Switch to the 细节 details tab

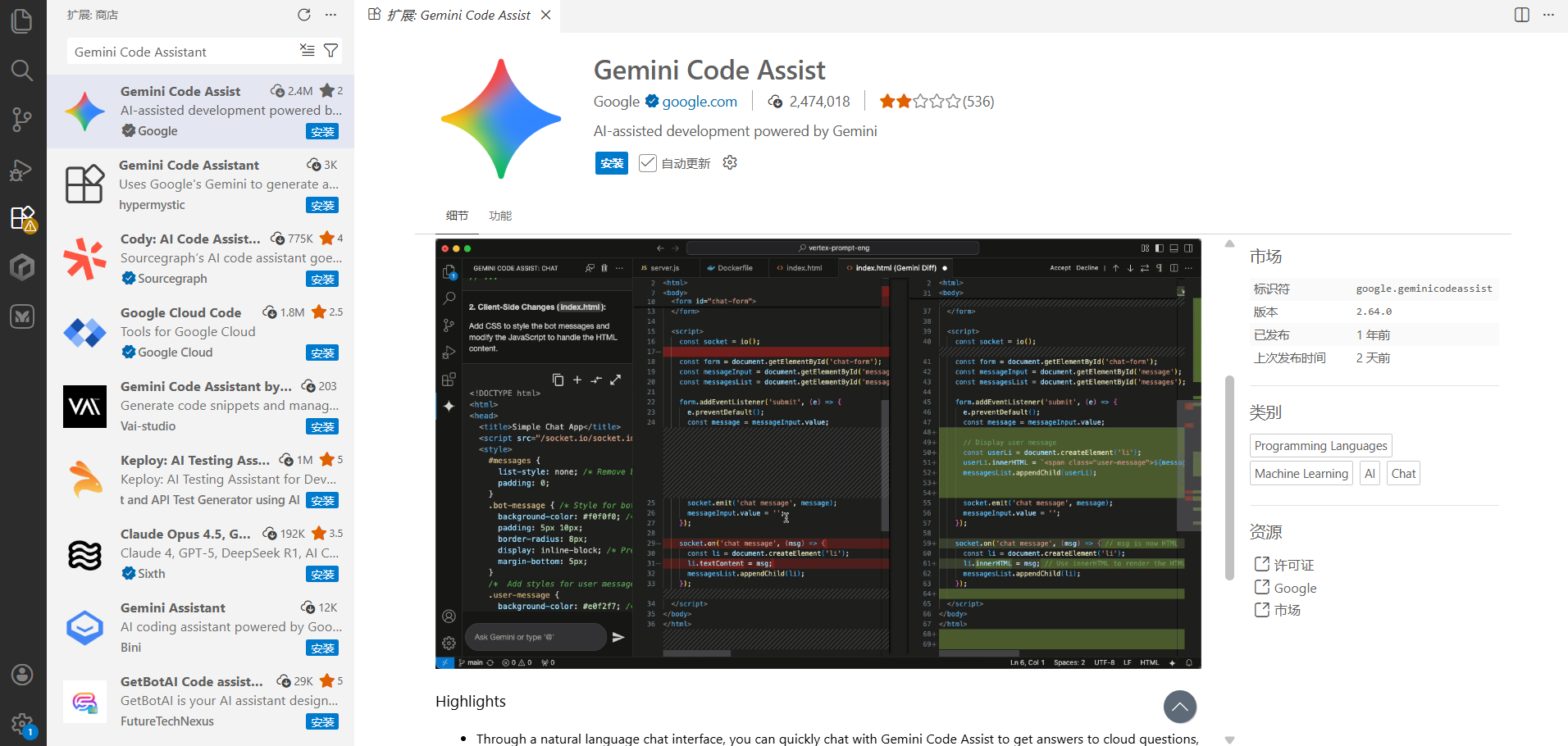pyautogui.click(x=457, y=216)
